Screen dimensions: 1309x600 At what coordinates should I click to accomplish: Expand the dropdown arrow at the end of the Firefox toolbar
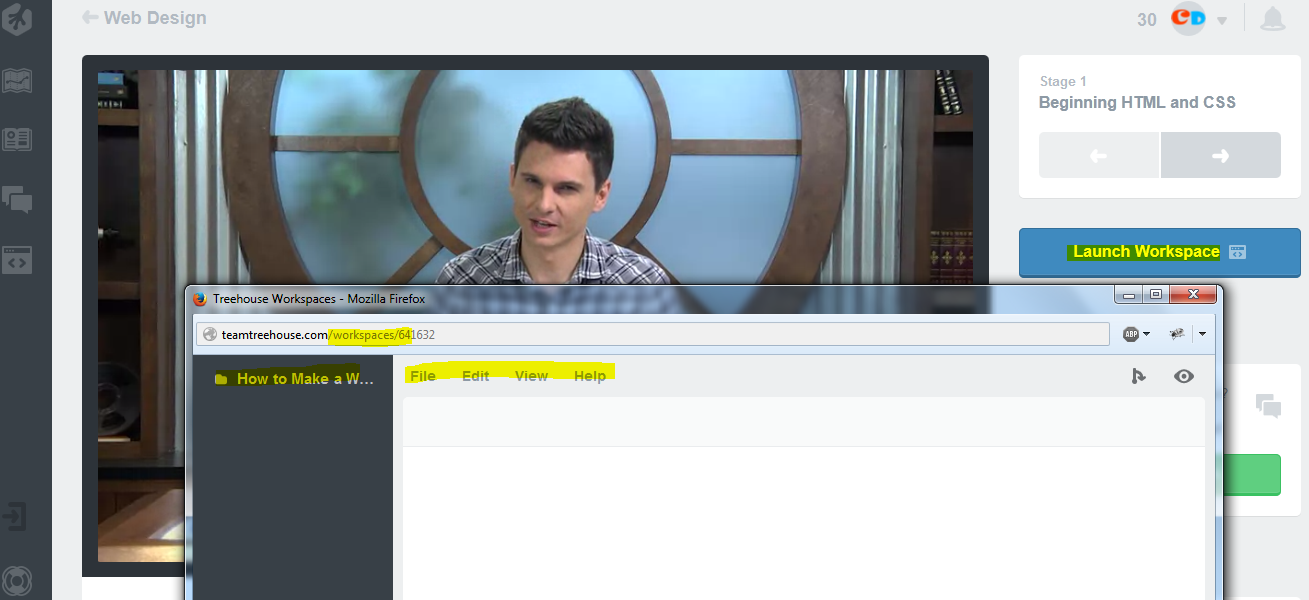tap(1203, 334)
